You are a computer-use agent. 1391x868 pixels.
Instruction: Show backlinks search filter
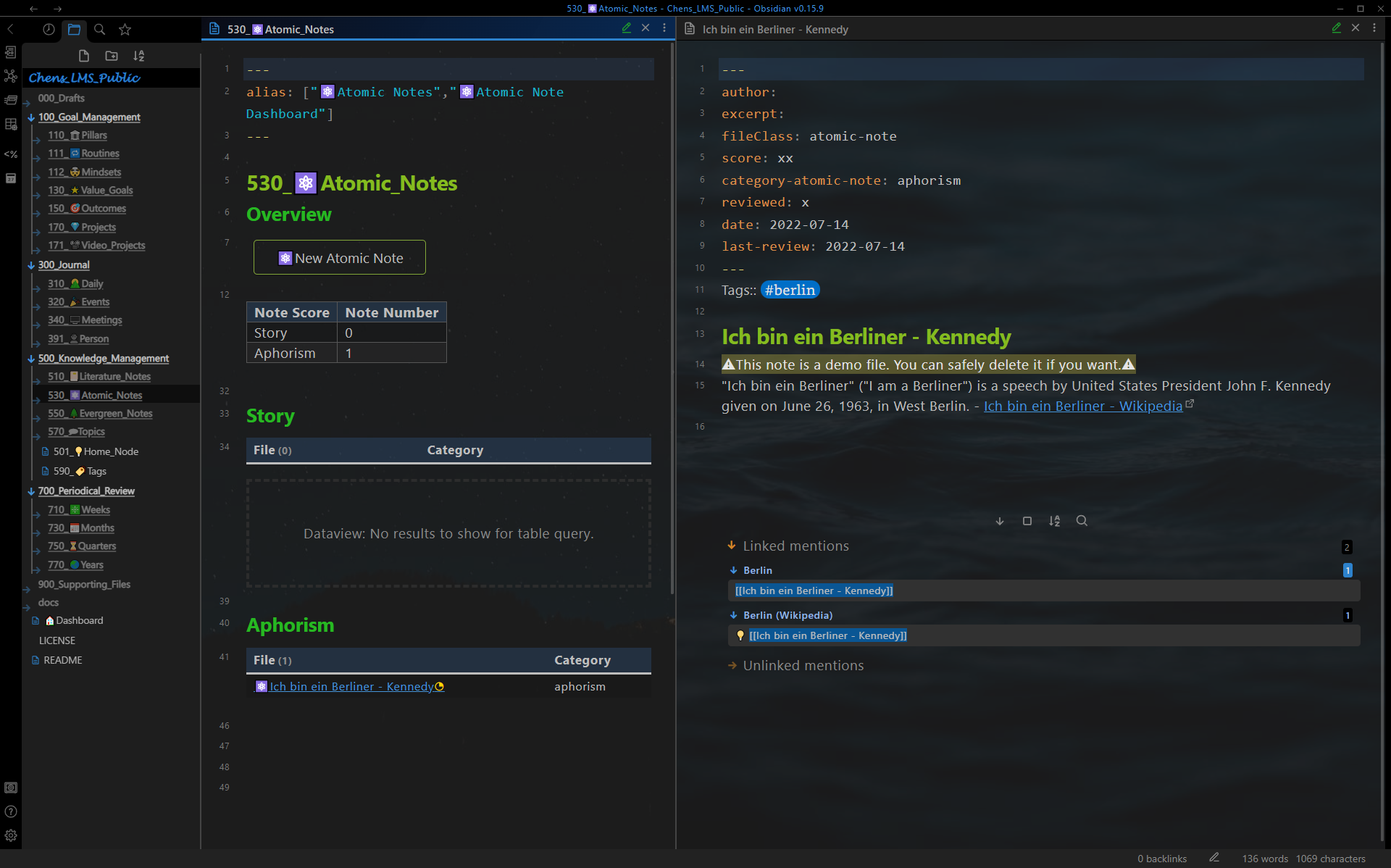click(1082, 521)
